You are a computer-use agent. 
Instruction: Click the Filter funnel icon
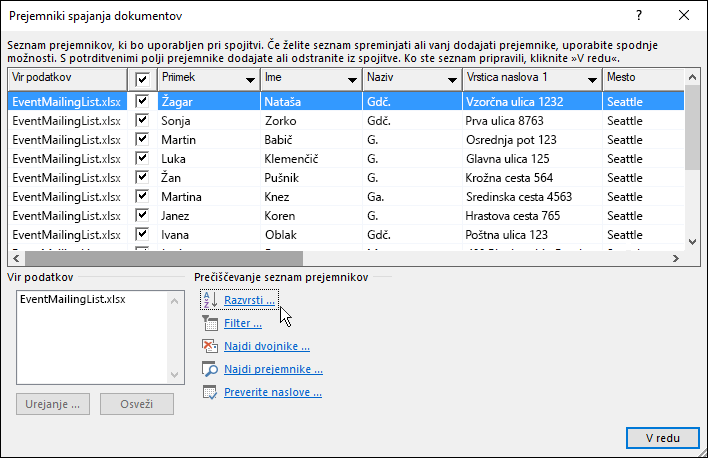click(210, 323)
